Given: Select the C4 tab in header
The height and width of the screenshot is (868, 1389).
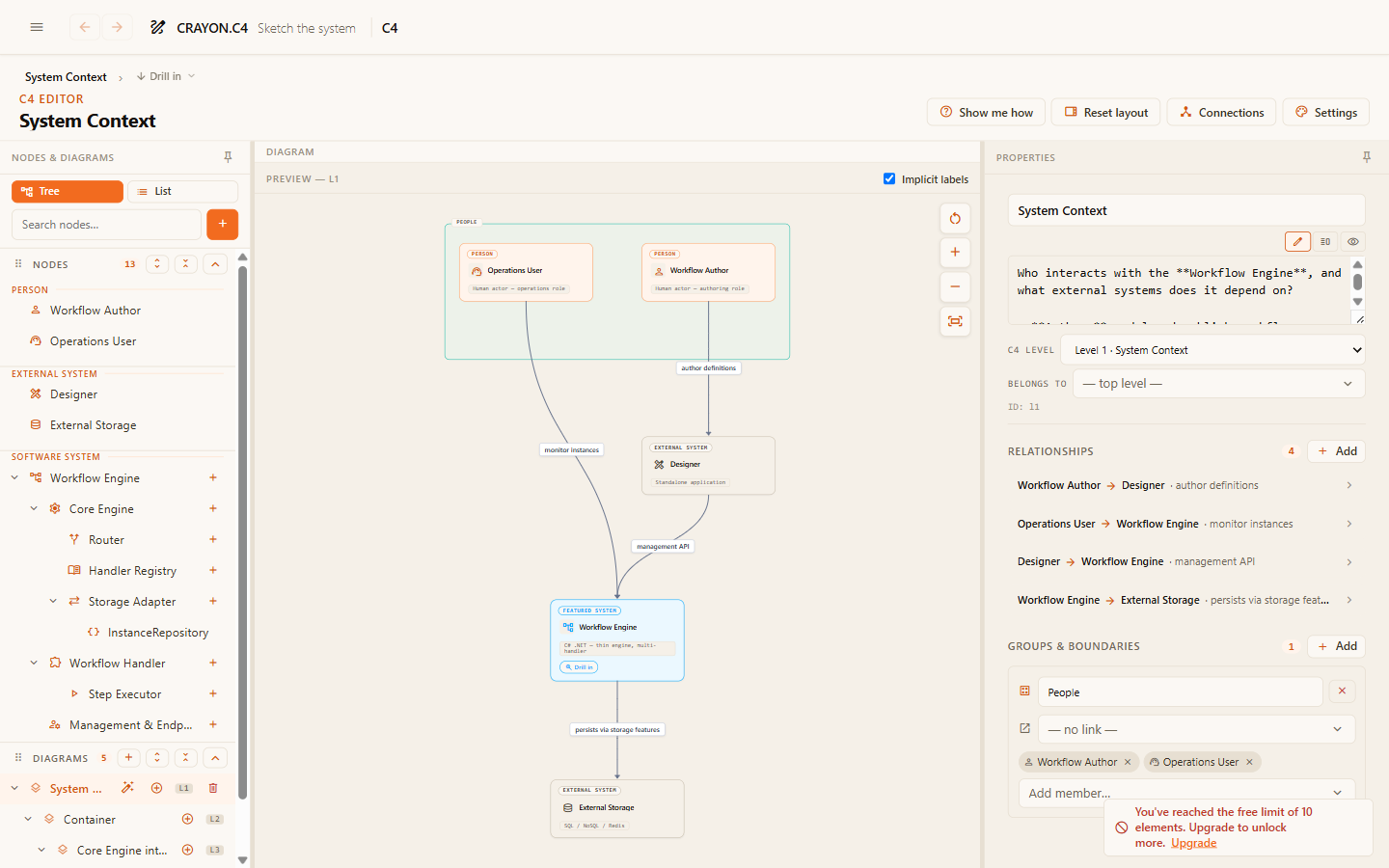Looking at the screenshot, I should click(x=390, y=28).
